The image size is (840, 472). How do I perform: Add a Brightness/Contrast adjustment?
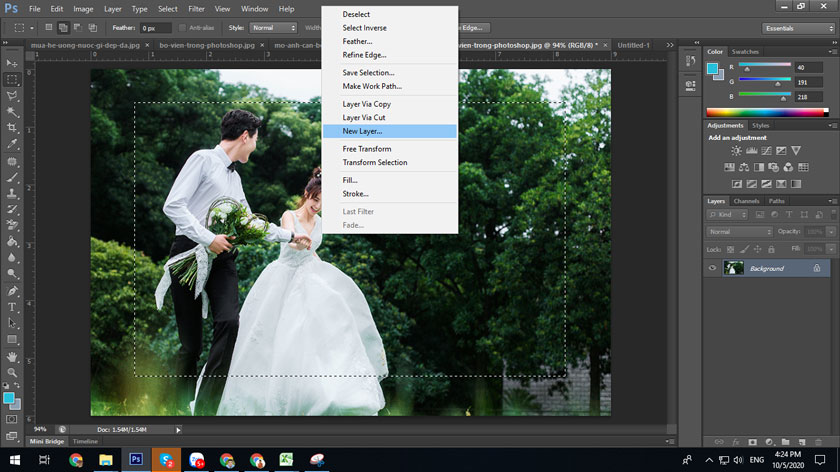click(737, 151)
